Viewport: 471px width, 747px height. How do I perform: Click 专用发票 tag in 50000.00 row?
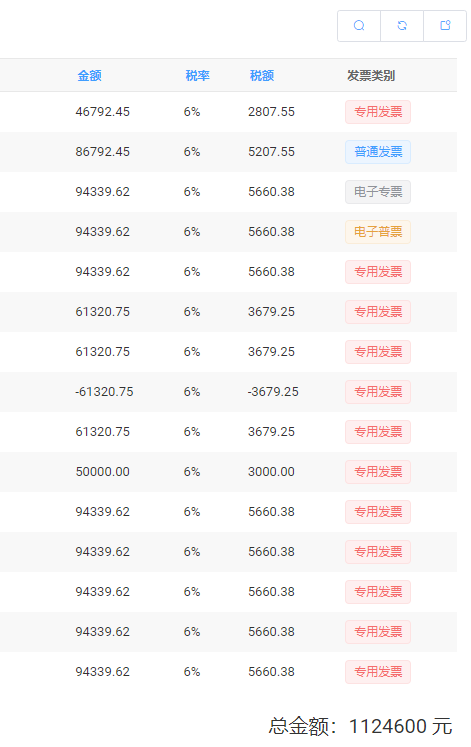click(x=378, y=472)
